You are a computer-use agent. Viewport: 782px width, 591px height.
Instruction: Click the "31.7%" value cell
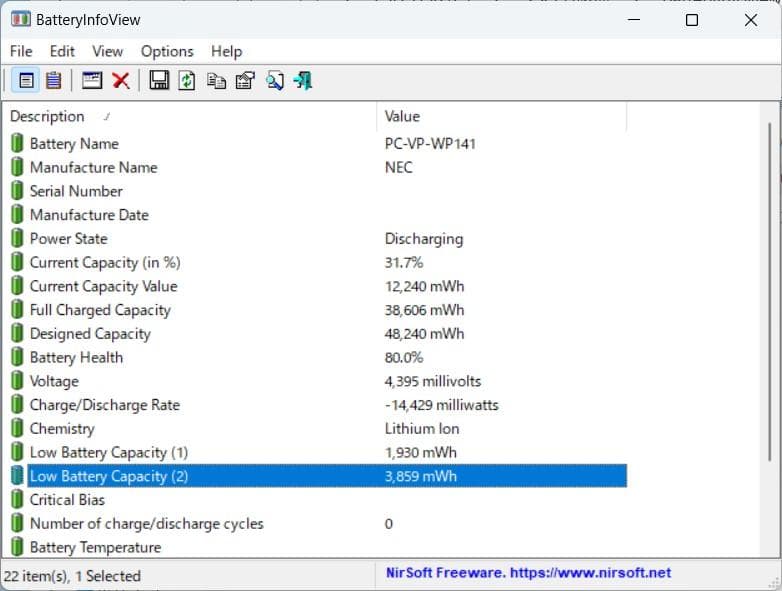click(404, 263)
